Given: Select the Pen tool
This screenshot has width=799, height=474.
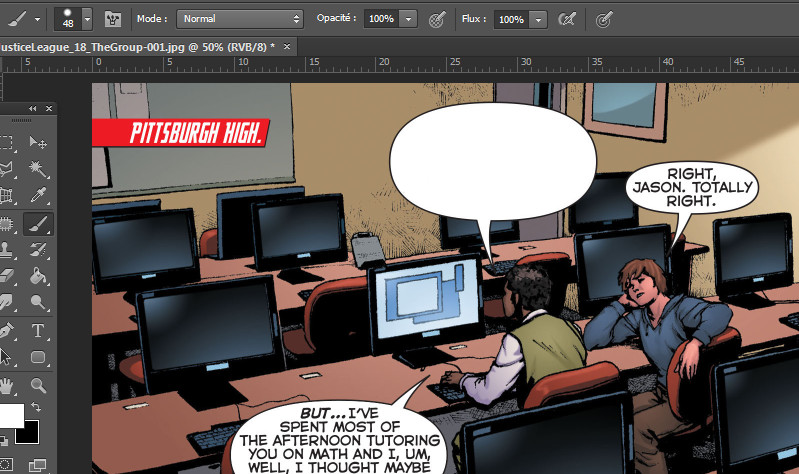Looking at the screenshot, I should pos(6,331).
